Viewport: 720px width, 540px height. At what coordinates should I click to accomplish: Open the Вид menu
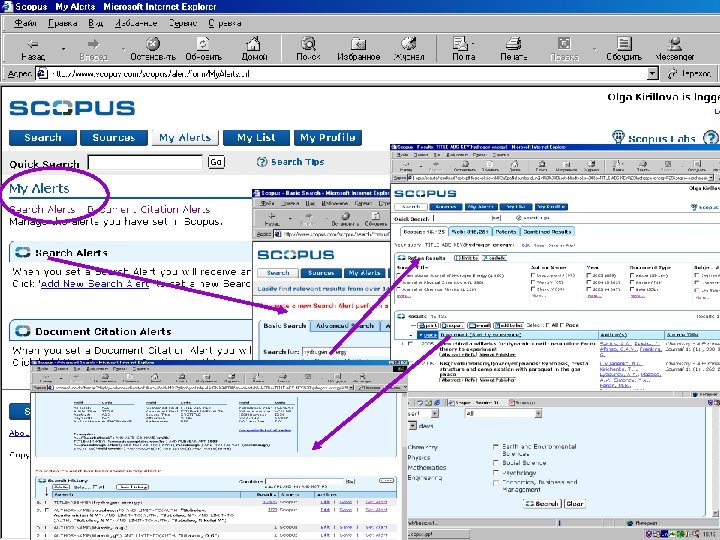tap(96, 23)
